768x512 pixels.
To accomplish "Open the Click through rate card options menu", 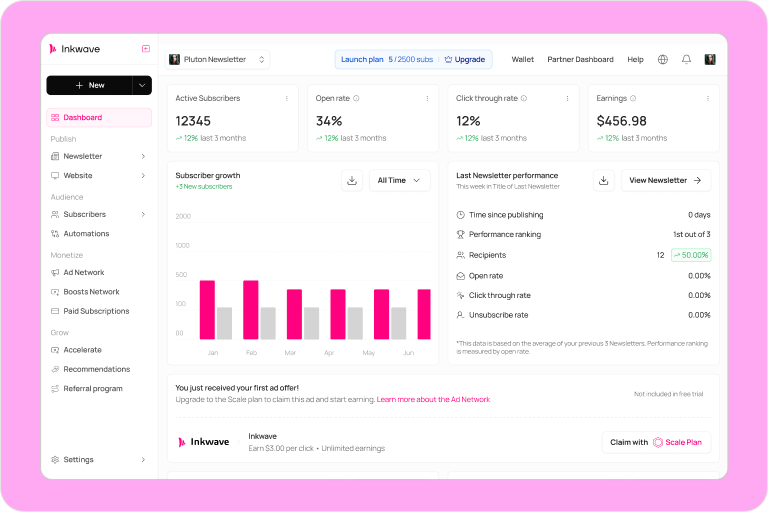I will point(567,98).
